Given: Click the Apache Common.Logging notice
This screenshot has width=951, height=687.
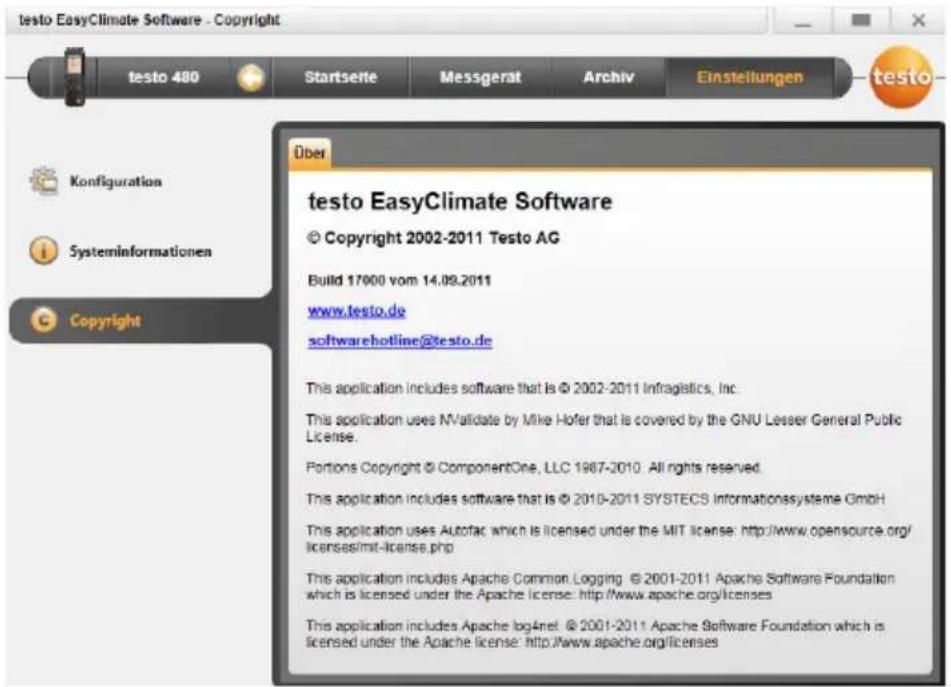Looking at the screenshot, I should click(600, 586).
